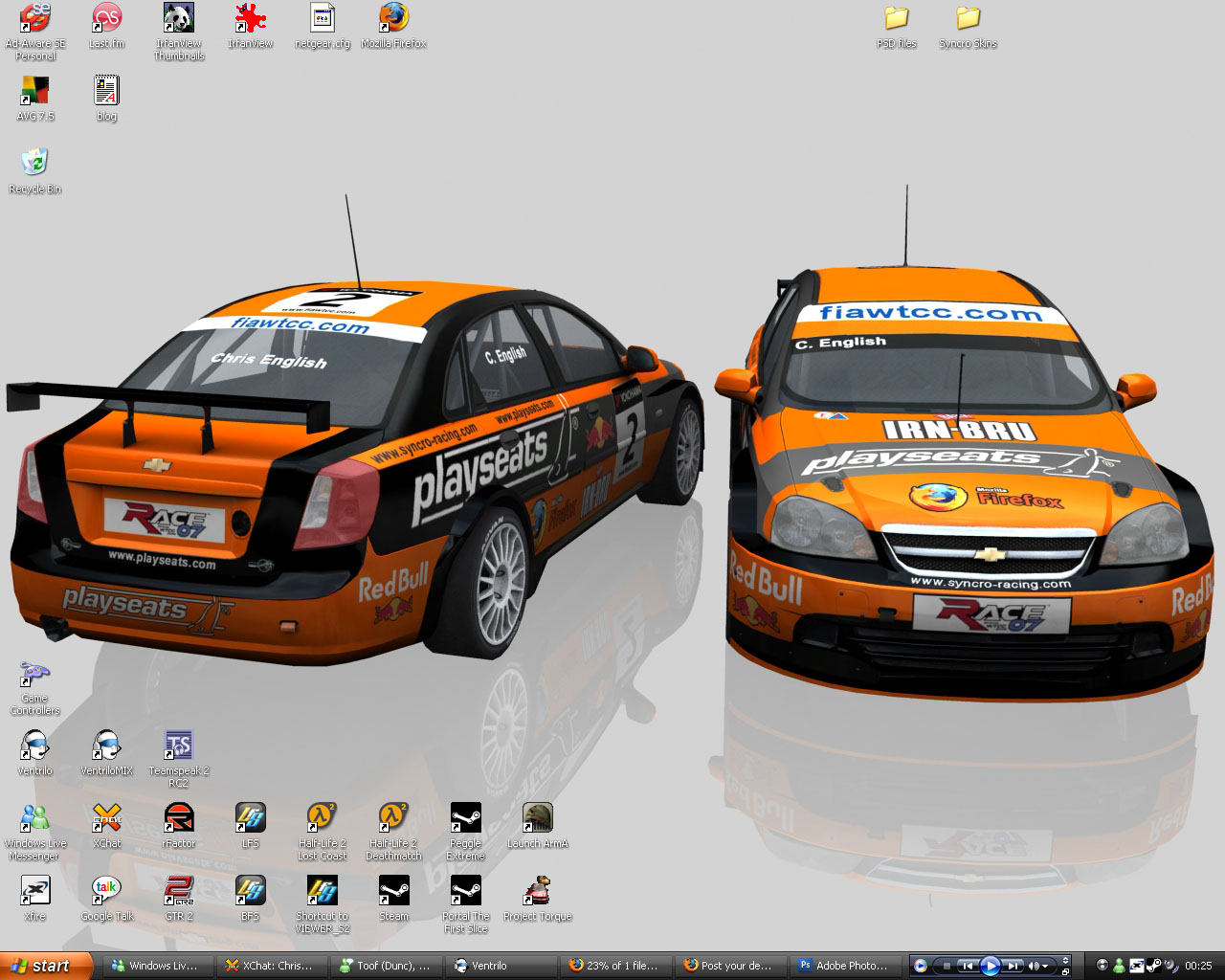Screen dimensions: 1225x980
Task: Select the Ventrilo desktop shortcut
Action: point(35,753)
